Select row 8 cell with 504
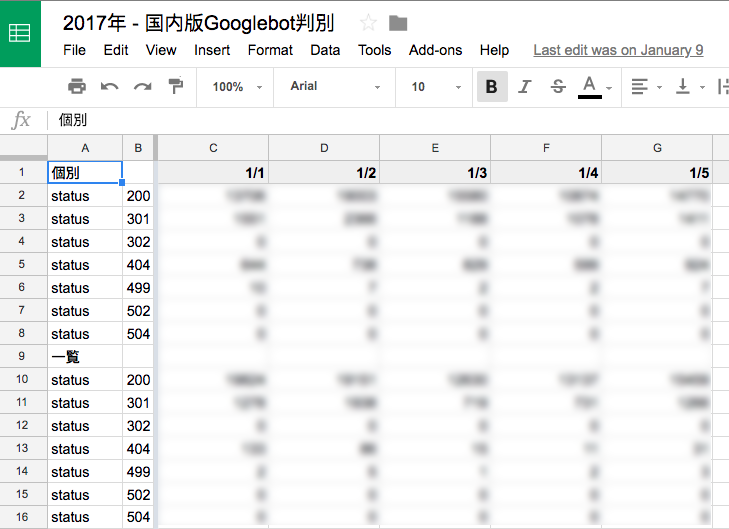 coord(138,334)
